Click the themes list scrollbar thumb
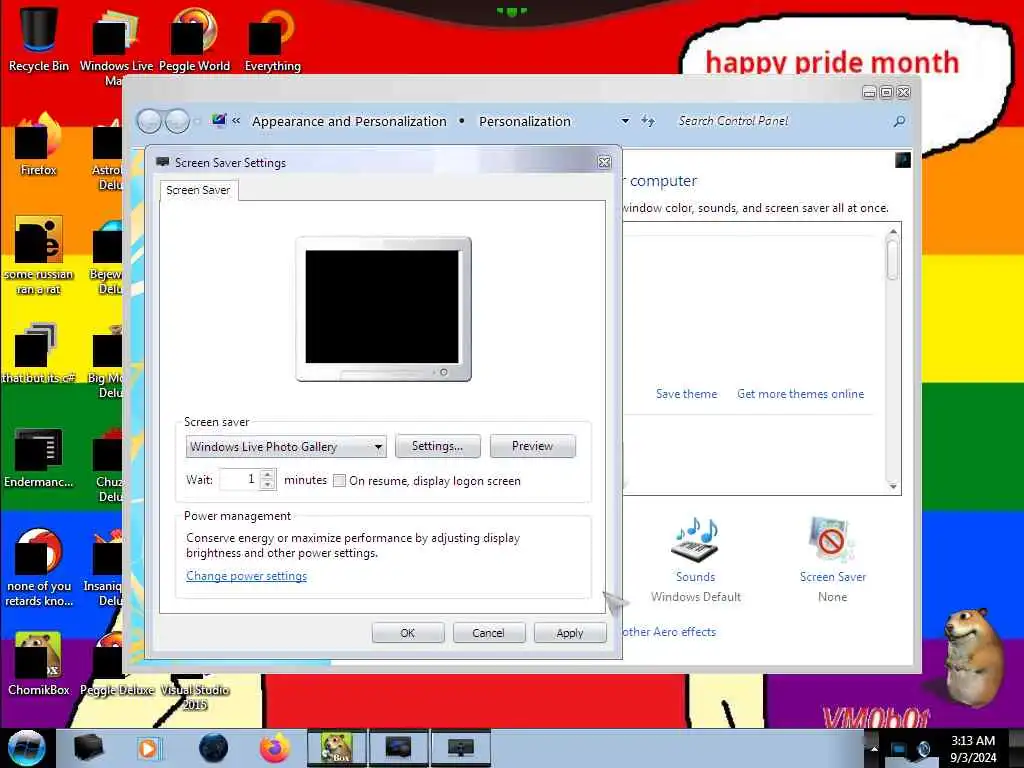This screenshot has height=768, width=1024. (893, 259)
